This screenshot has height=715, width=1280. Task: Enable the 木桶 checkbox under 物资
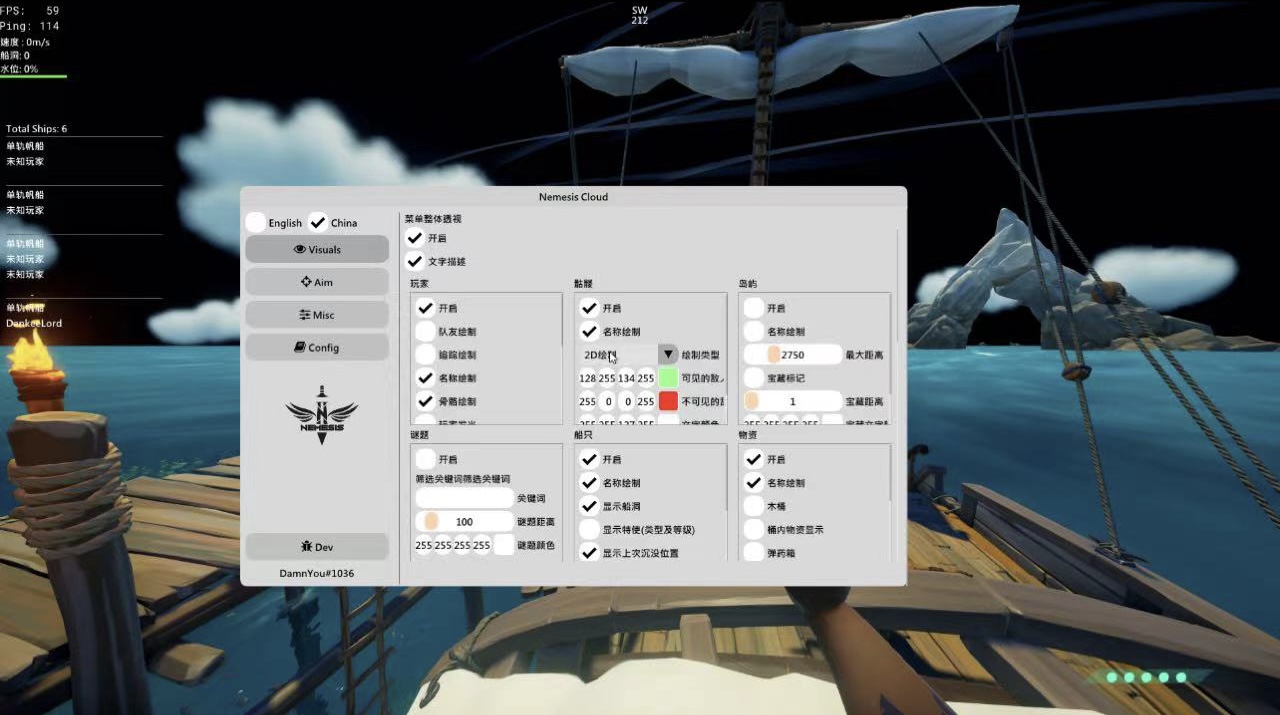(754, 506)
